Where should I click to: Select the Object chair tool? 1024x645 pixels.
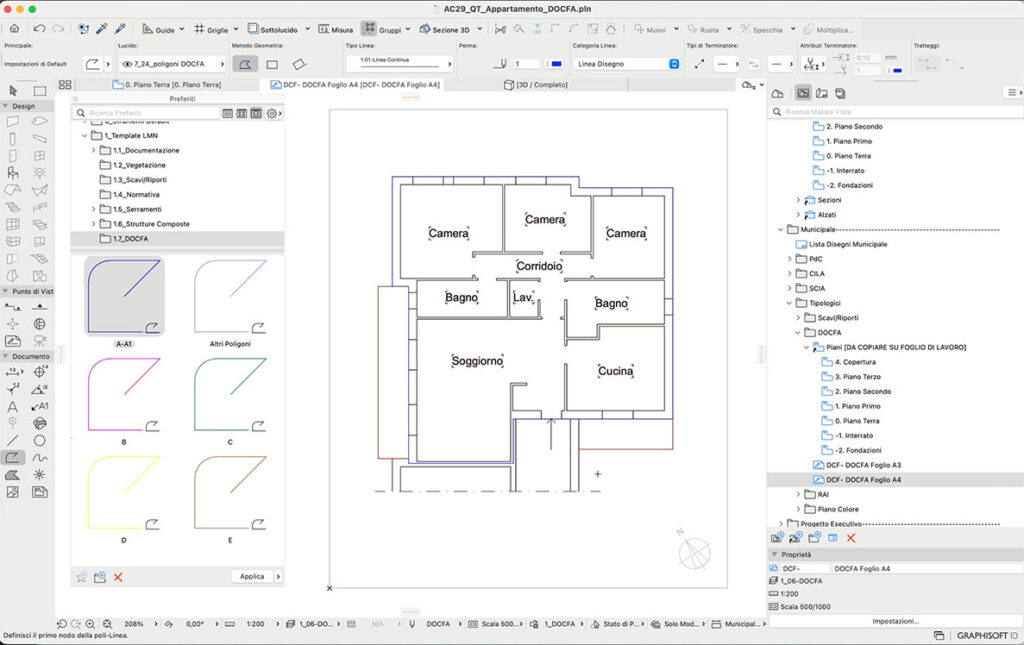click(12, 173)
